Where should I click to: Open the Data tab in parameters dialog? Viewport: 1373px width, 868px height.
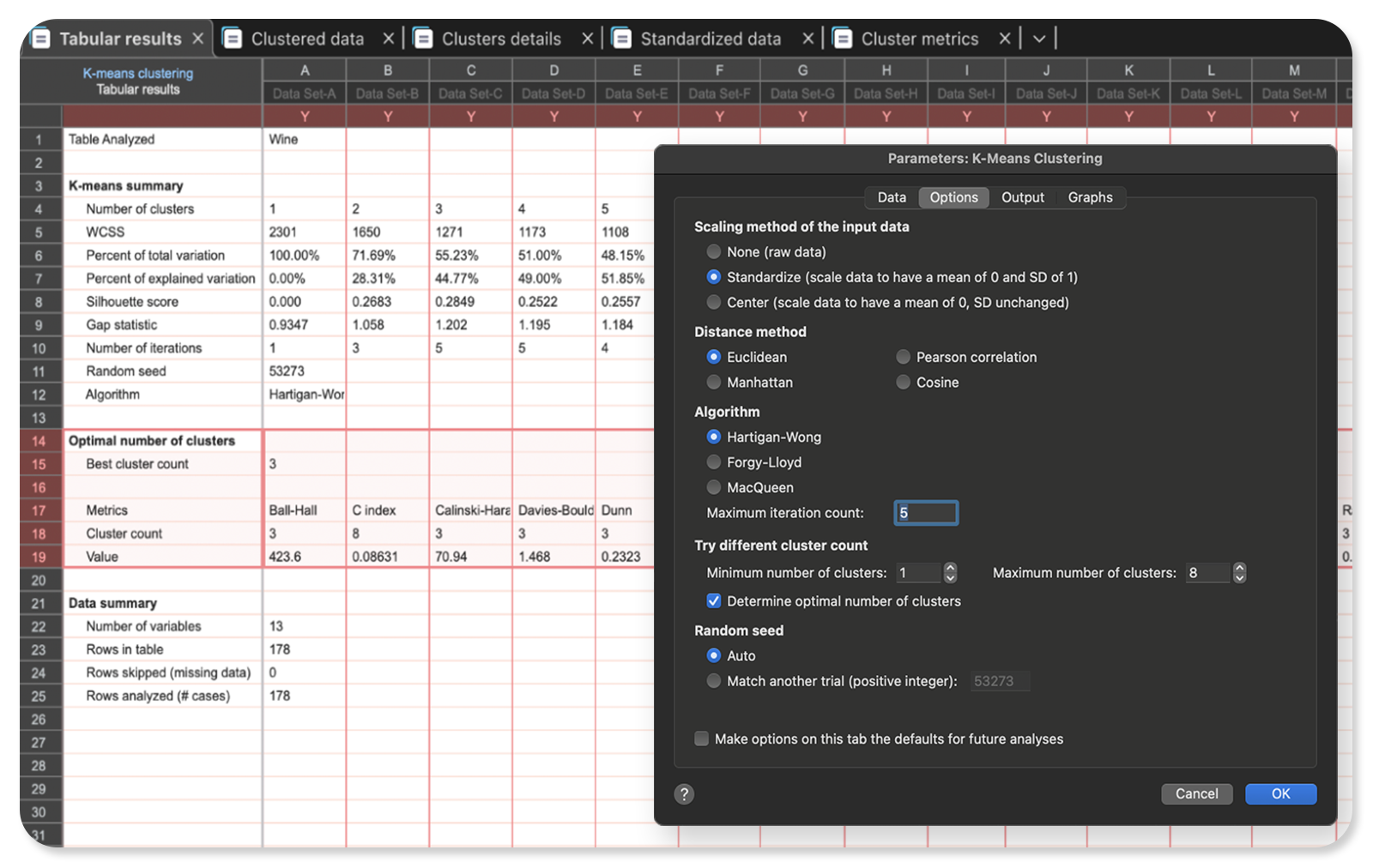892,197
